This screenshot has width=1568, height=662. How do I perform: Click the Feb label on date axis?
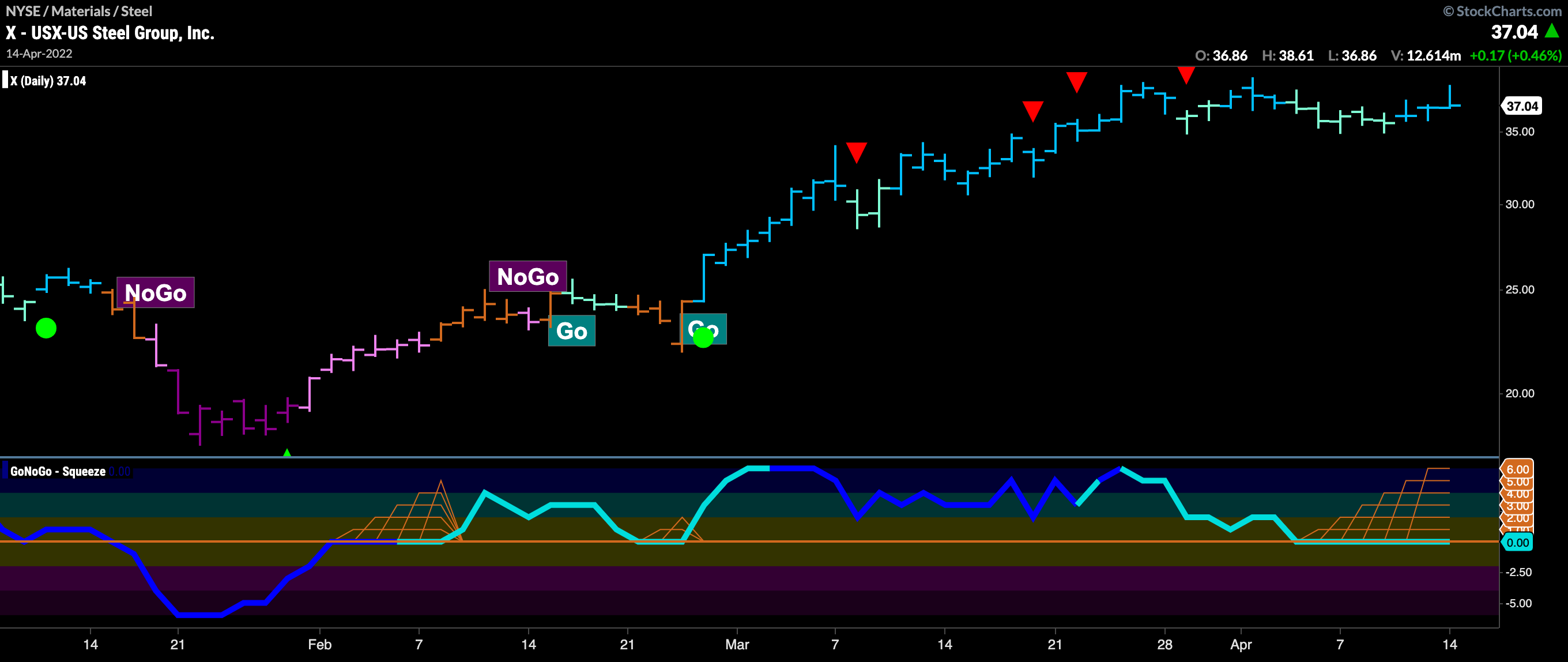tap(319, 644)
